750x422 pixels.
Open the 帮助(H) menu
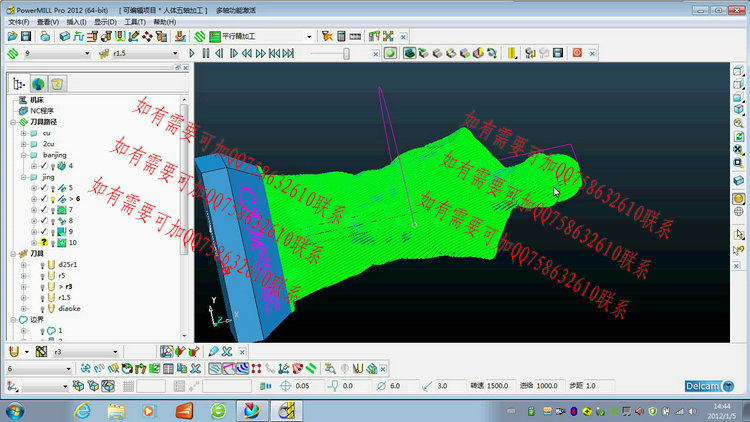coord(165,22)
